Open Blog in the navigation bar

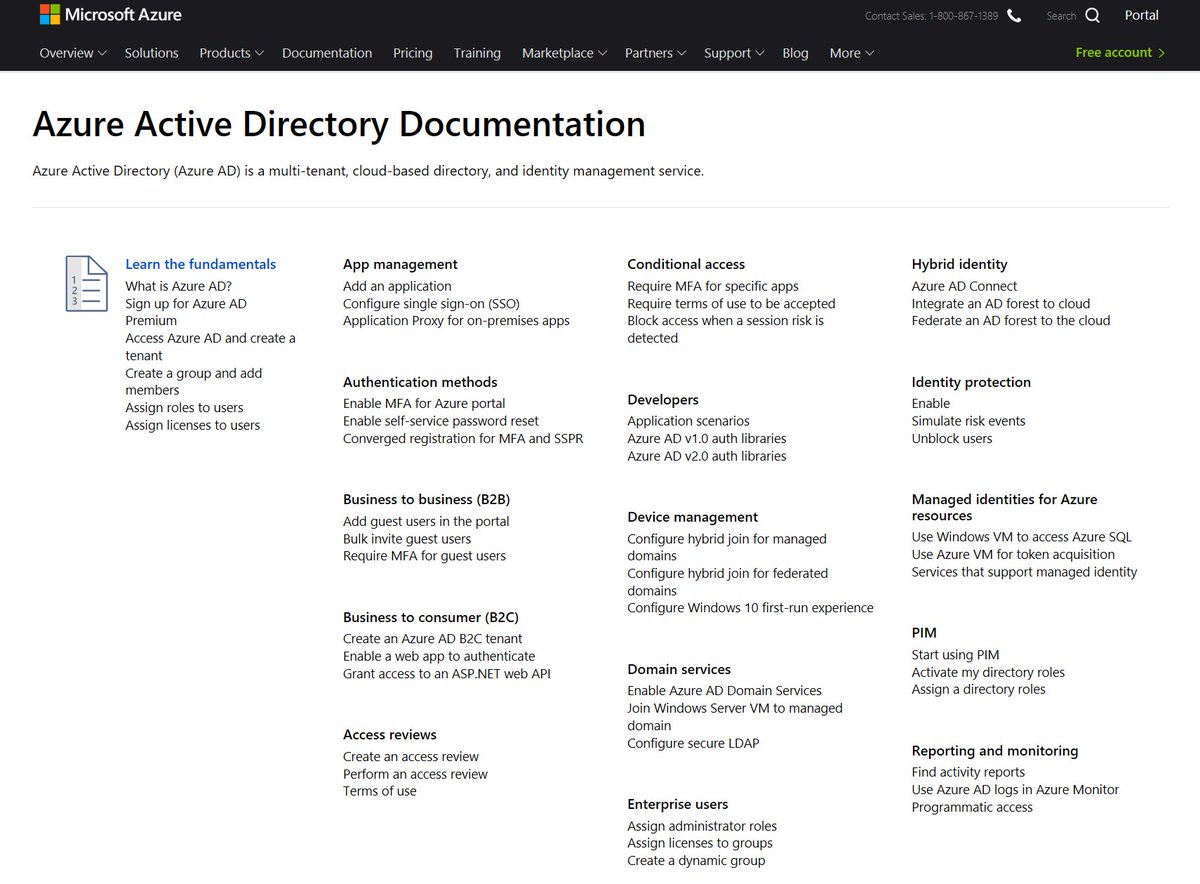(x=795, y=53)
